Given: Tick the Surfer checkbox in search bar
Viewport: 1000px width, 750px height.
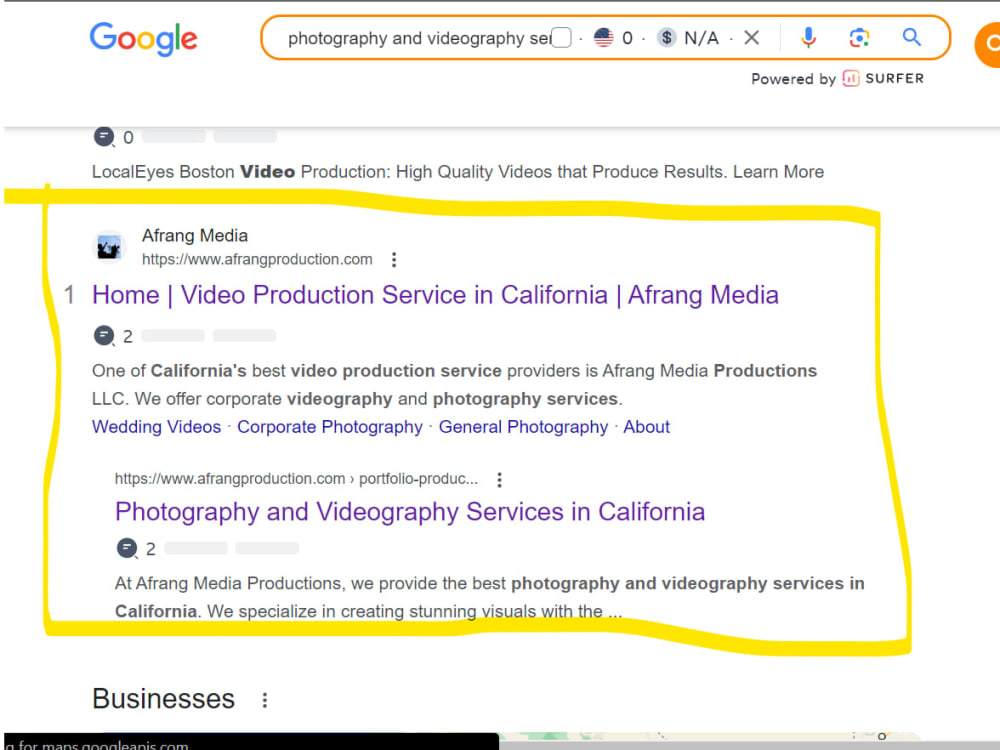Looking at the screenshot, I should coord(561,38).
